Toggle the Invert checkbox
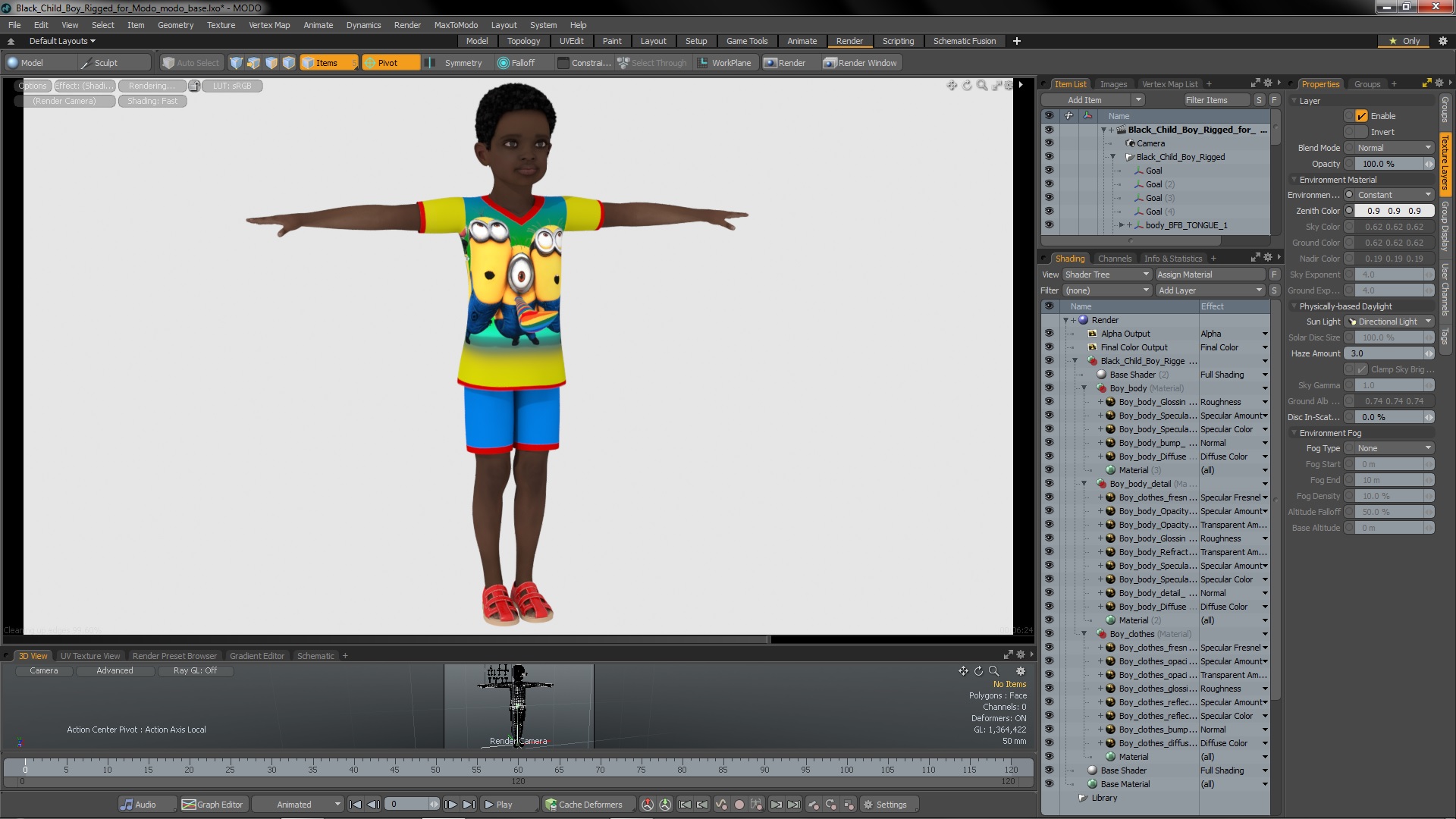 click(1362, 132)
